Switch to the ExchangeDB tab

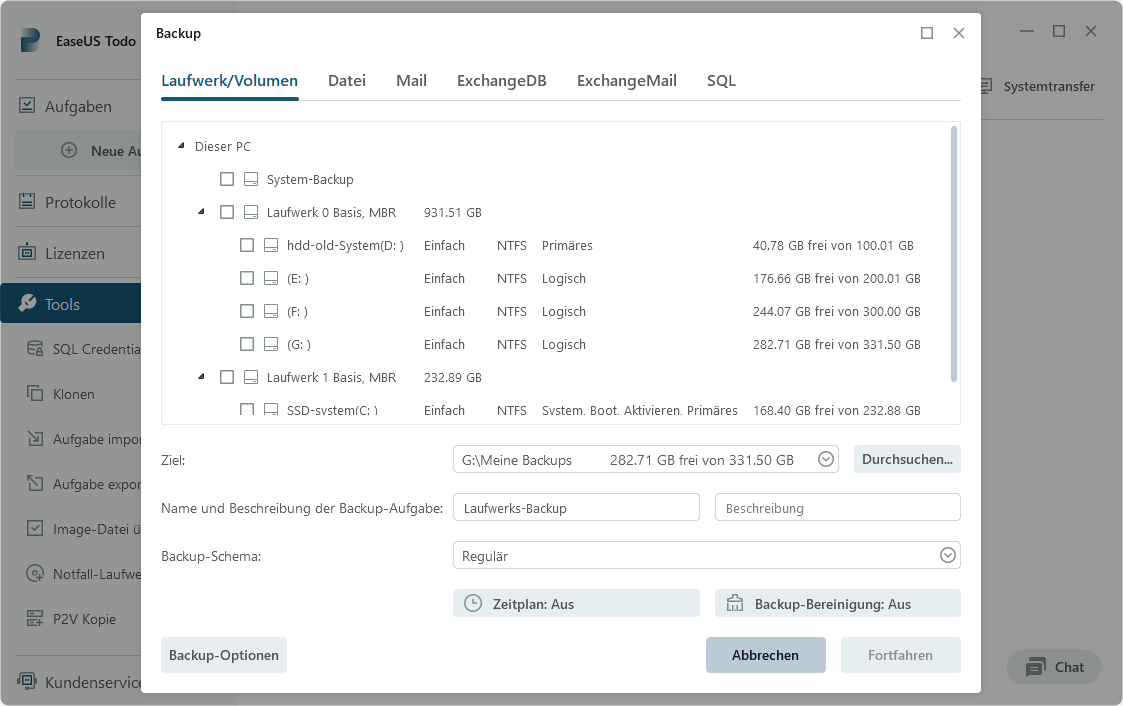[x=501, y=80]
